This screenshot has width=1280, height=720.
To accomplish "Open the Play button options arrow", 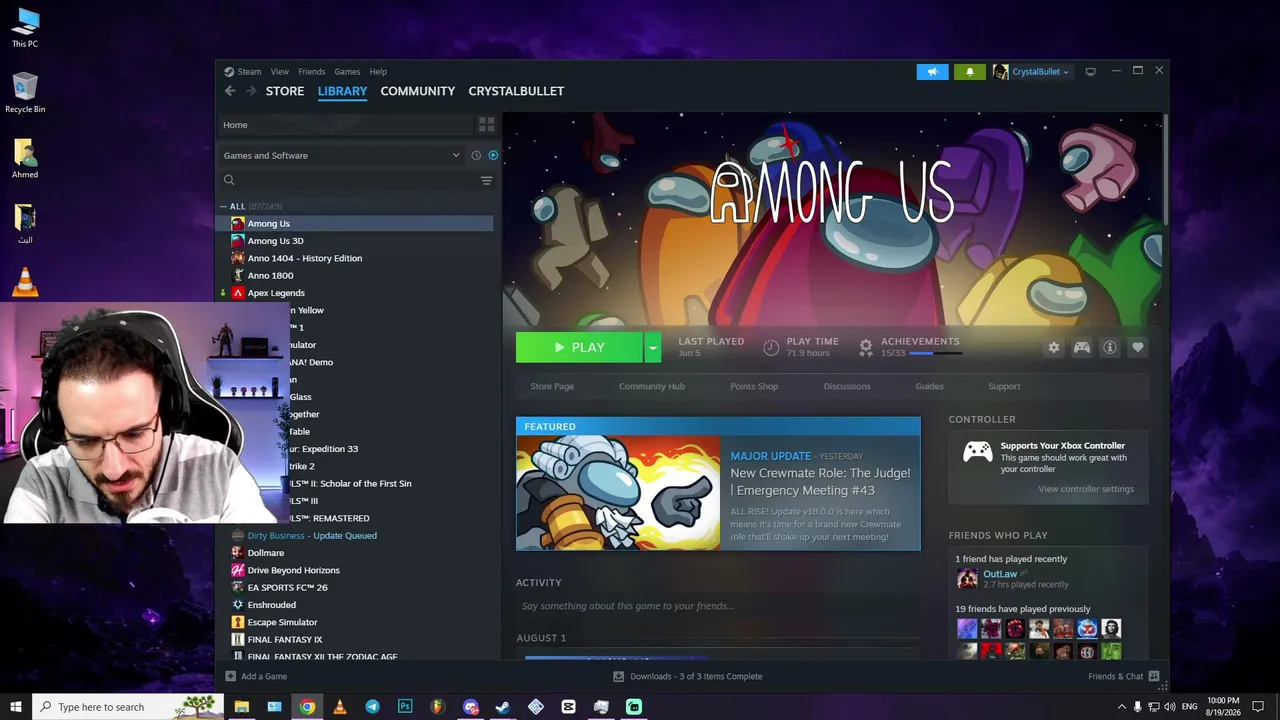I will [652, 347].
